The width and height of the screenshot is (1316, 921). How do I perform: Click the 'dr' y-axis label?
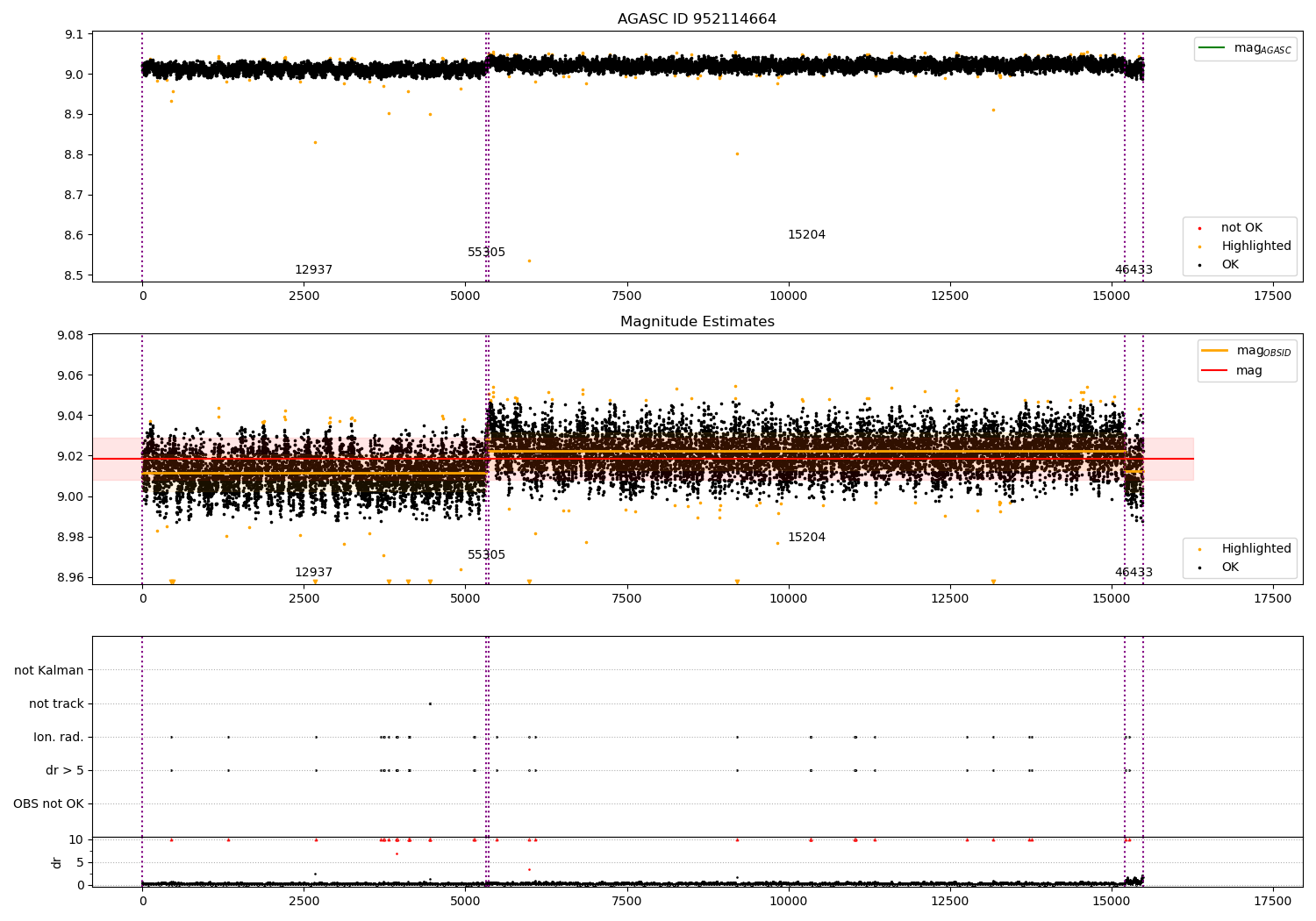pyautogui.click(x=57, y=862)
